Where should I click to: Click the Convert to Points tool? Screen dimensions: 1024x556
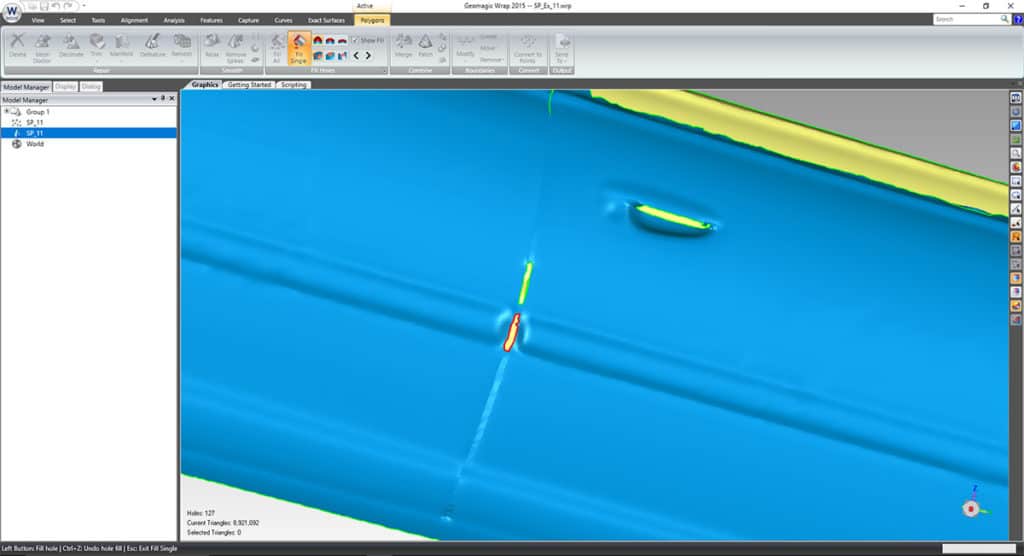(528, 48)
